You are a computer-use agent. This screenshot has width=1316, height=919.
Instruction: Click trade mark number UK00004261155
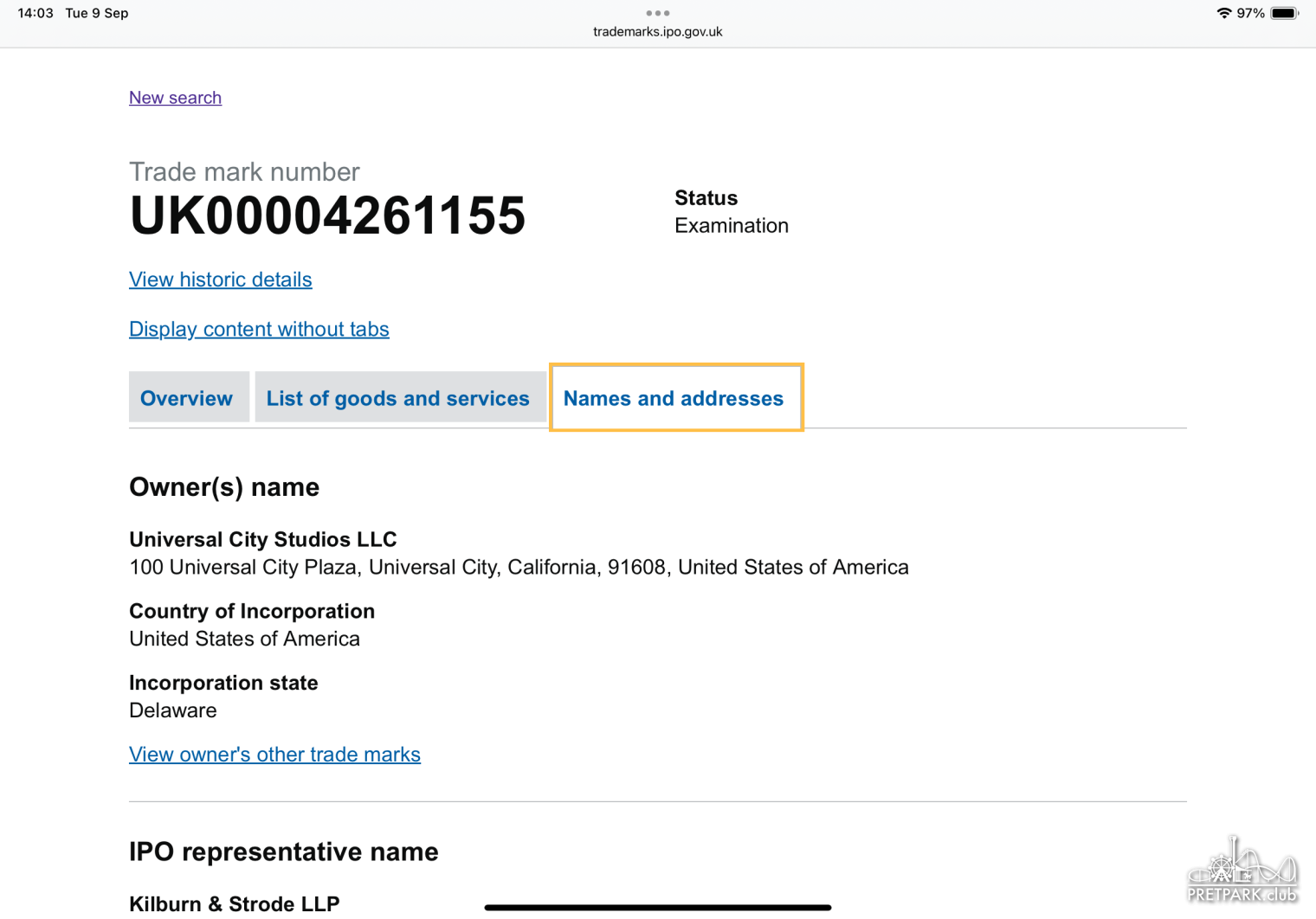[327, 215]
